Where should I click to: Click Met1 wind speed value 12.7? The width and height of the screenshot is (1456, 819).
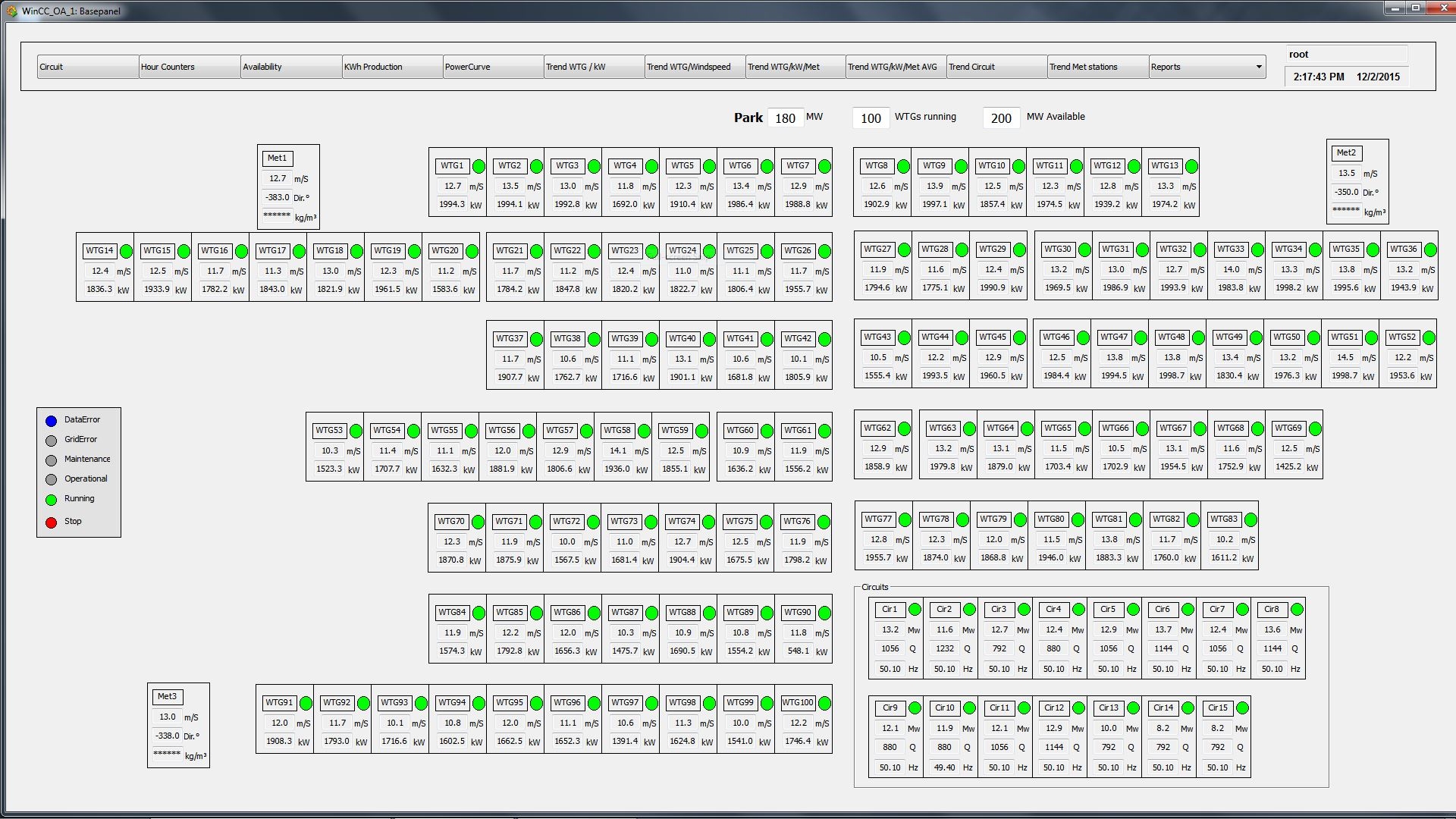(278, 179)
